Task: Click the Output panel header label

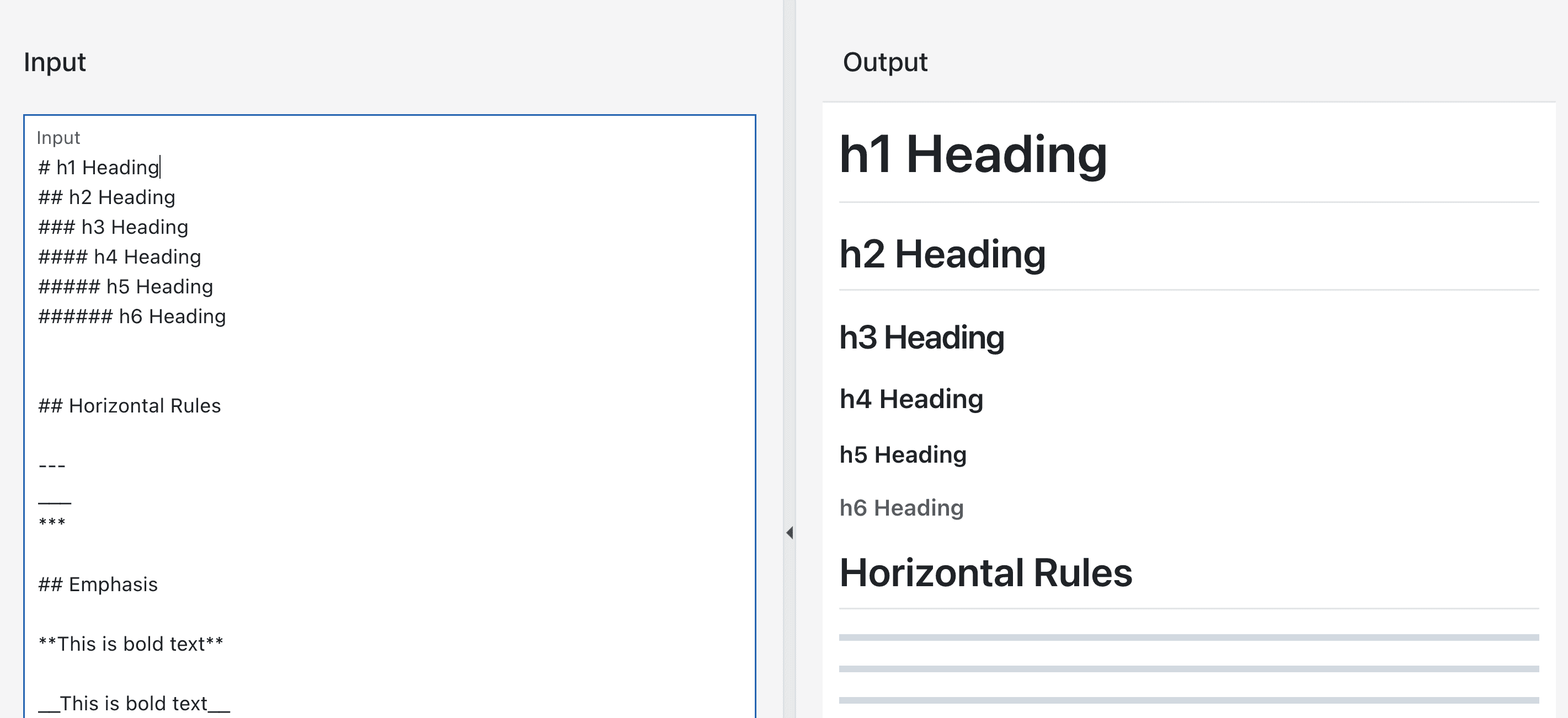Action: [x=885, y=61]
